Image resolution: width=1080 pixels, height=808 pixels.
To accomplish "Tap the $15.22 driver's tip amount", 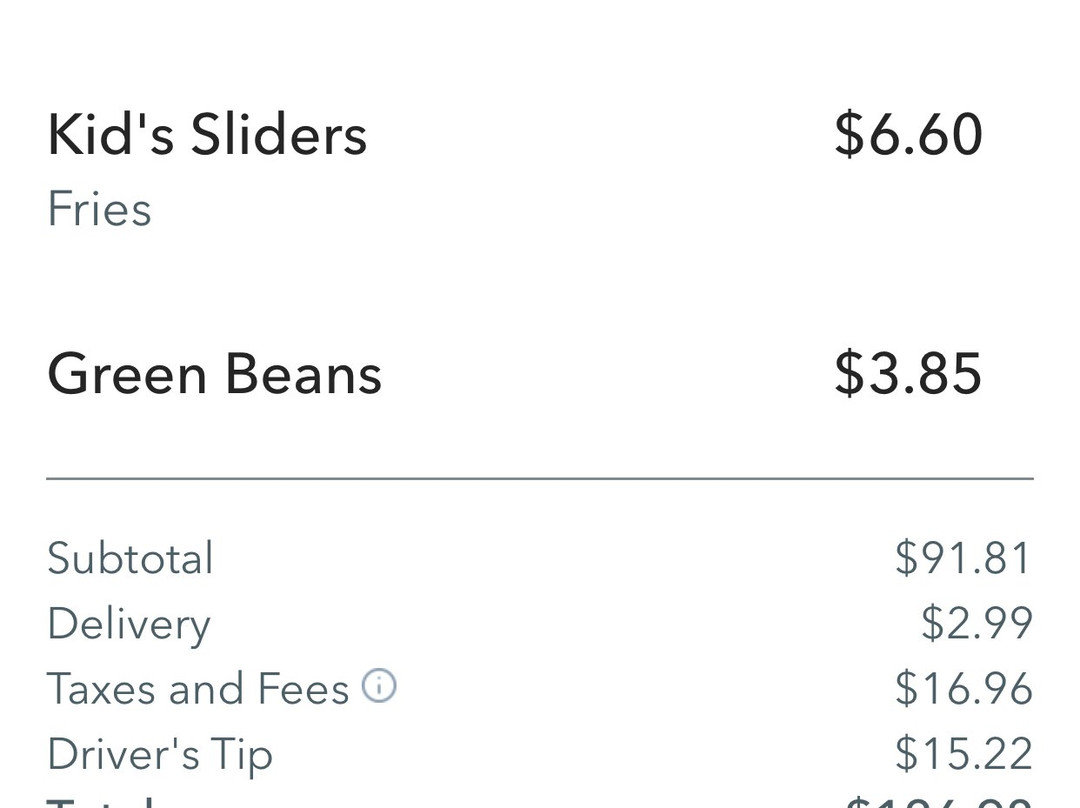I will pyautogui.click(x=964, y=754).
